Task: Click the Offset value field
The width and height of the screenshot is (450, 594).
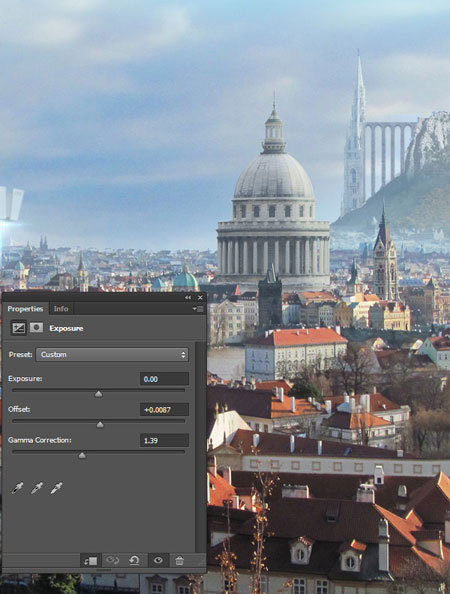Action: [x=164, y=410]
